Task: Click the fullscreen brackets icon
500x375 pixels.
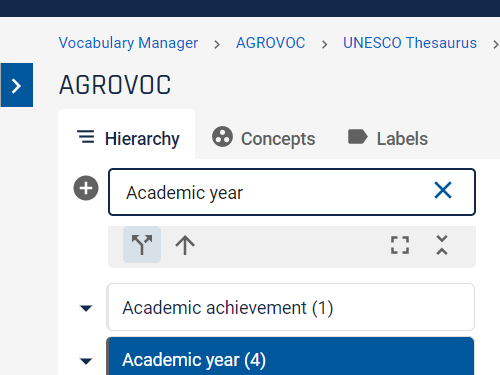Action: click(400, 245)
